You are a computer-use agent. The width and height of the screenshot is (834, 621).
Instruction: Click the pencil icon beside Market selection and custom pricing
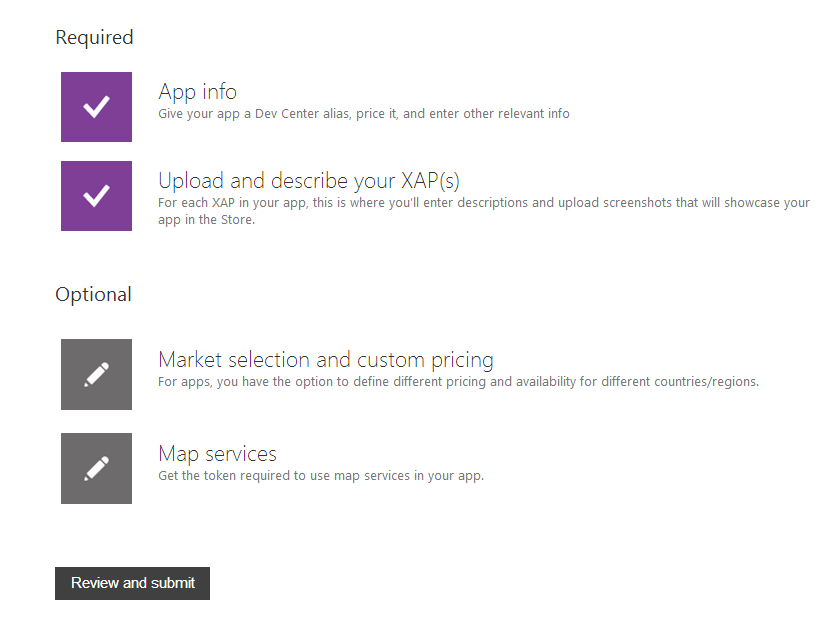tap(96, 374)
